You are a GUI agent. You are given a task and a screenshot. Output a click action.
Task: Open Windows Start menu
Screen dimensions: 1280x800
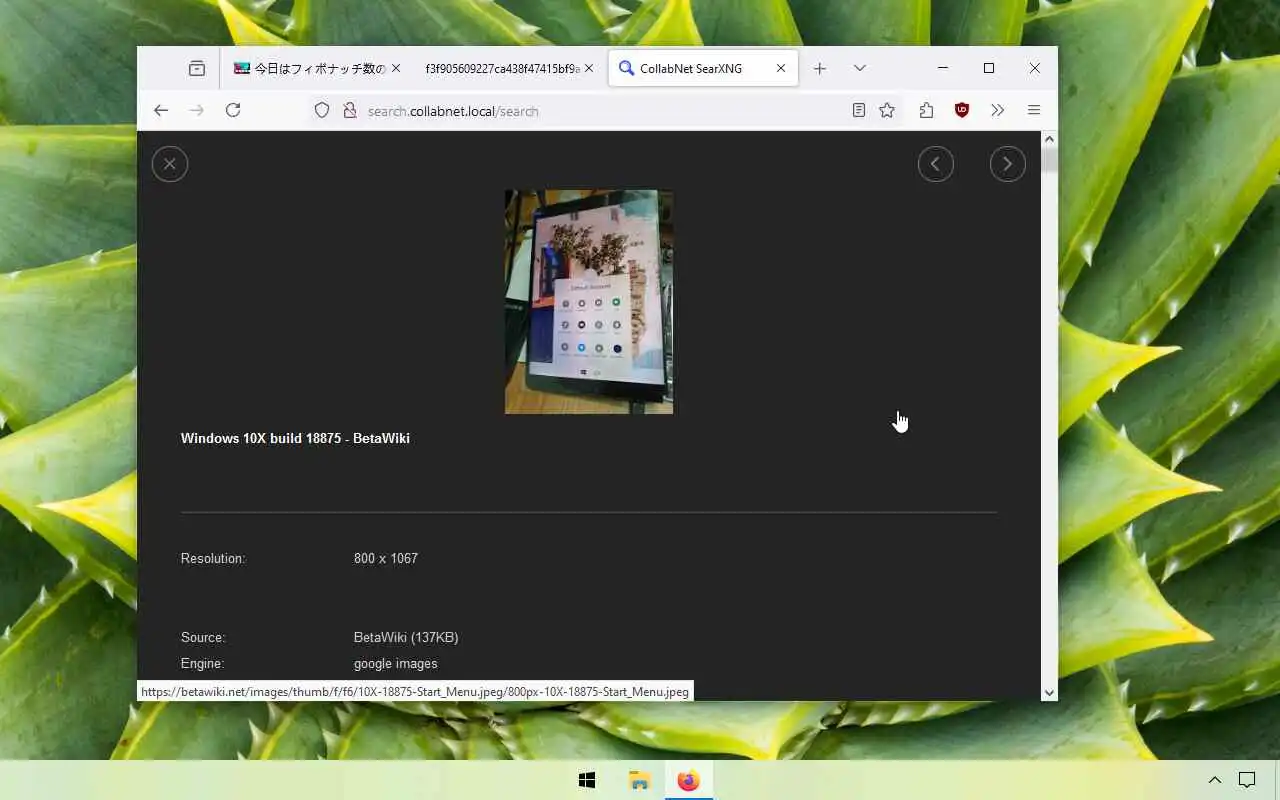coord(587,781)
